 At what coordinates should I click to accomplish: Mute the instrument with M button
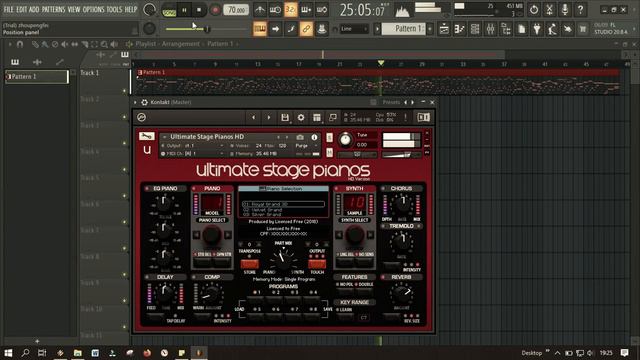329,153
